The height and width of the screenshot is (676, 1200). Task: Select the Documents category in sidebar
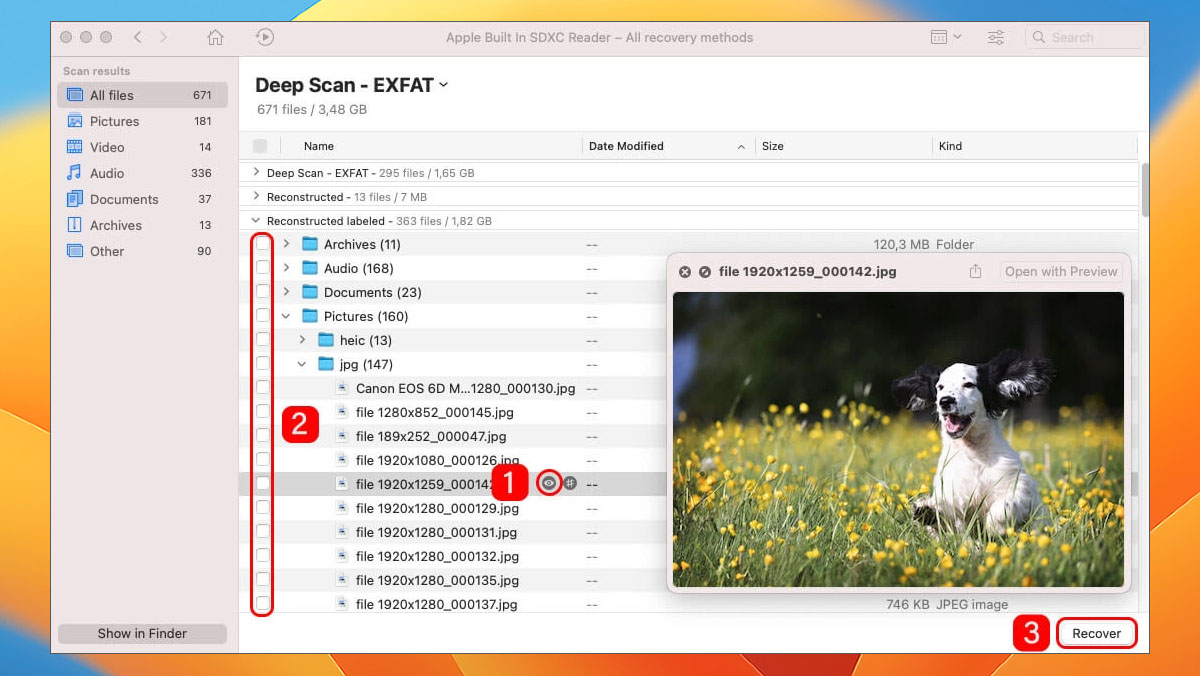coord(142,199)
